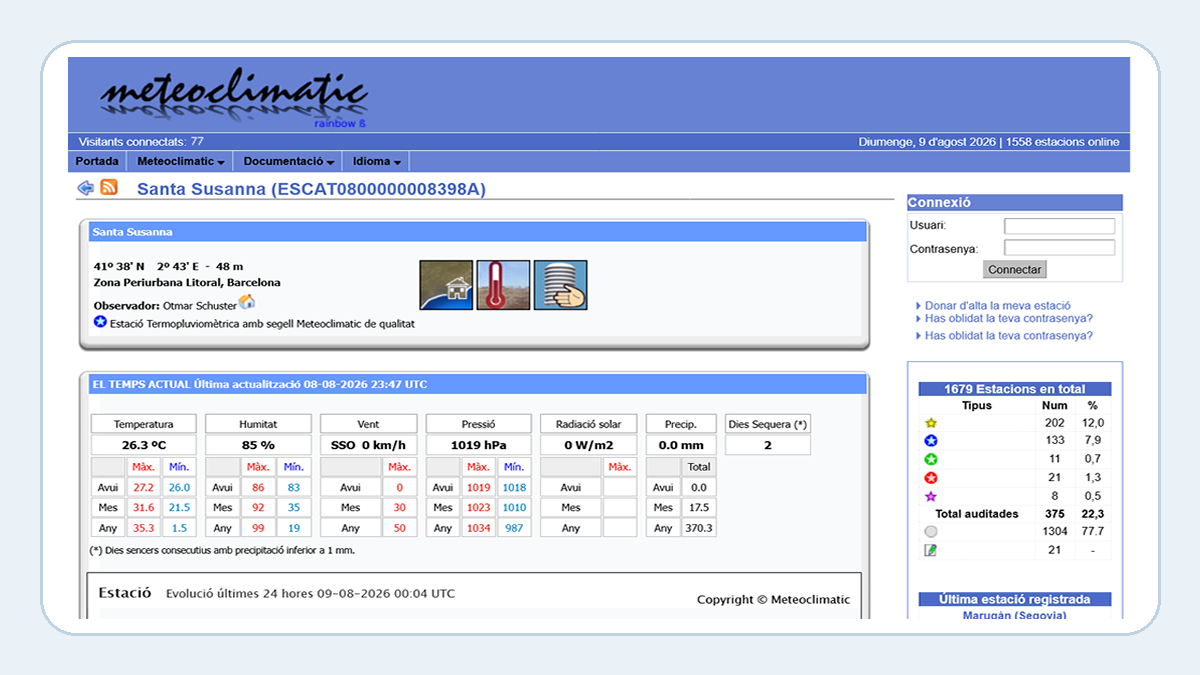Click the back arrow icon beside station title
Screen dimensions: 1200x675
pyautogui.click(x=86, y=188)
